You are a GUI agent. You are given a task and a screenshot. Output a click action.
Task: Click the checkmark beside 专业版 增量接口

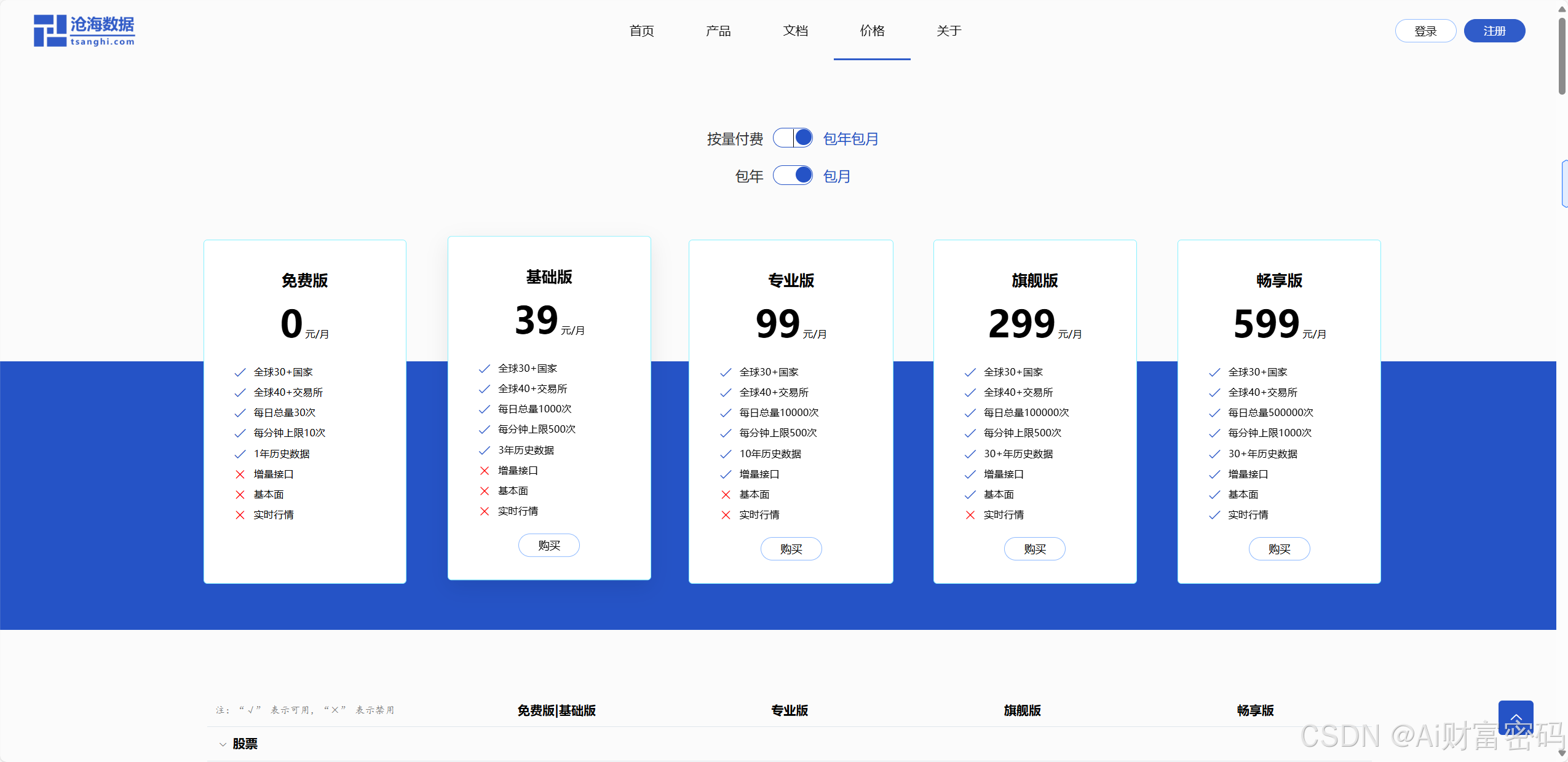pos(726,474)
